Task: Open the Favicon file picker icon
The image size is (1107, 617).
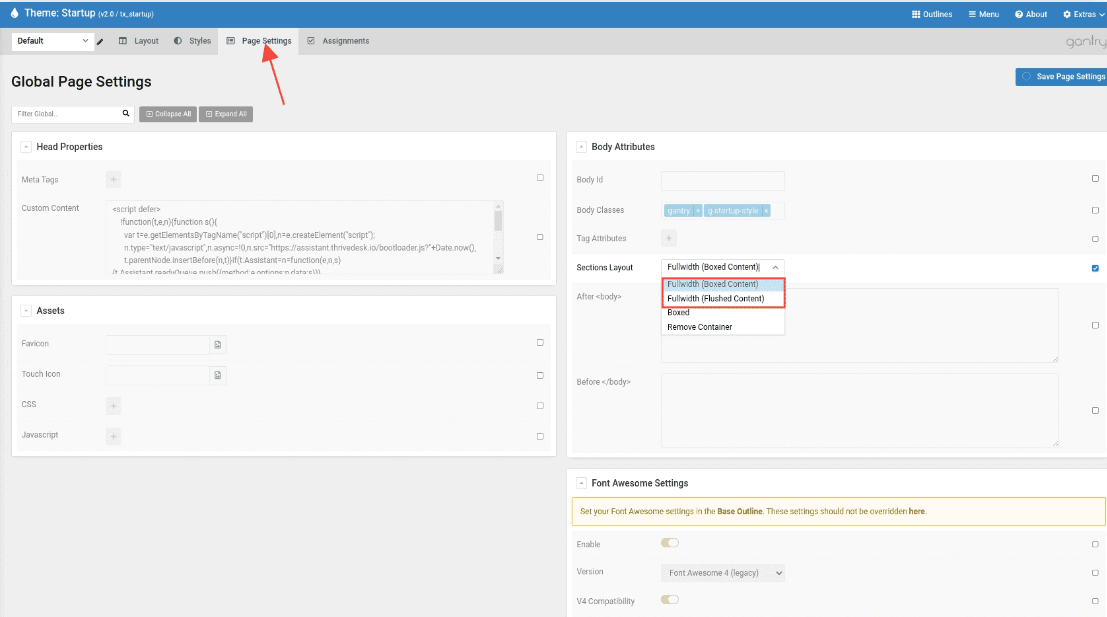Action: coord(217,344)
